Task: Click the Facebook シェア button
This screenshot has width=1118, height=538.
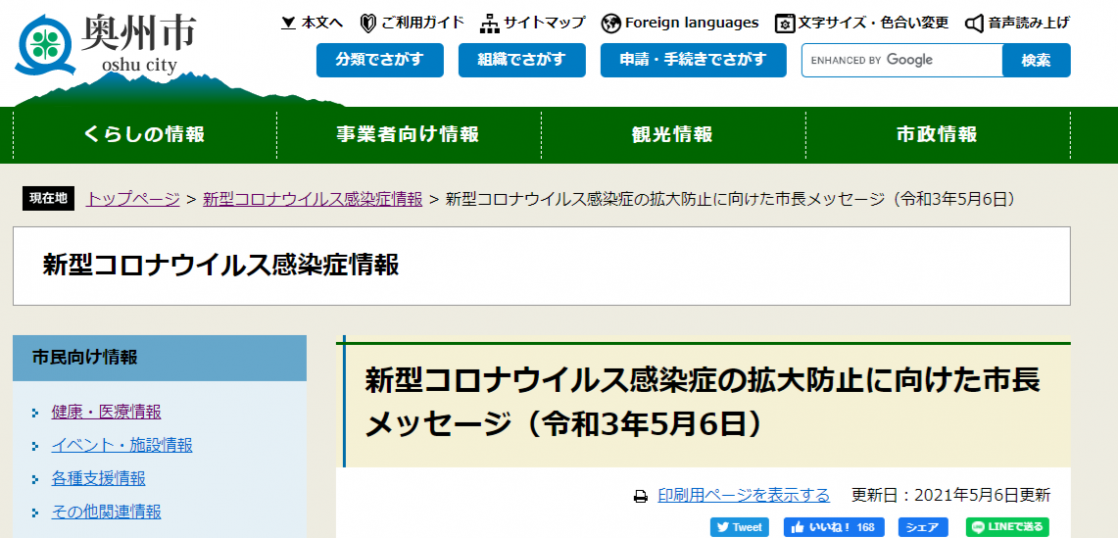Action: tap(923, 527)
